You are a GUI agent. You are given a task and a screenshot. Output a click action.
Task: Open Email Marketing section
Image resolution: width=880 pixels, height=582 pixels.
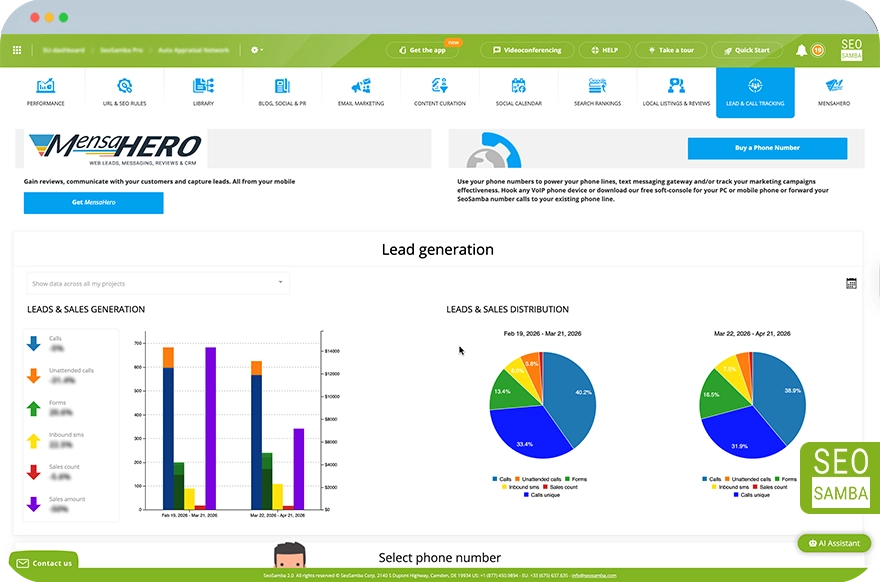coord(361,93)
